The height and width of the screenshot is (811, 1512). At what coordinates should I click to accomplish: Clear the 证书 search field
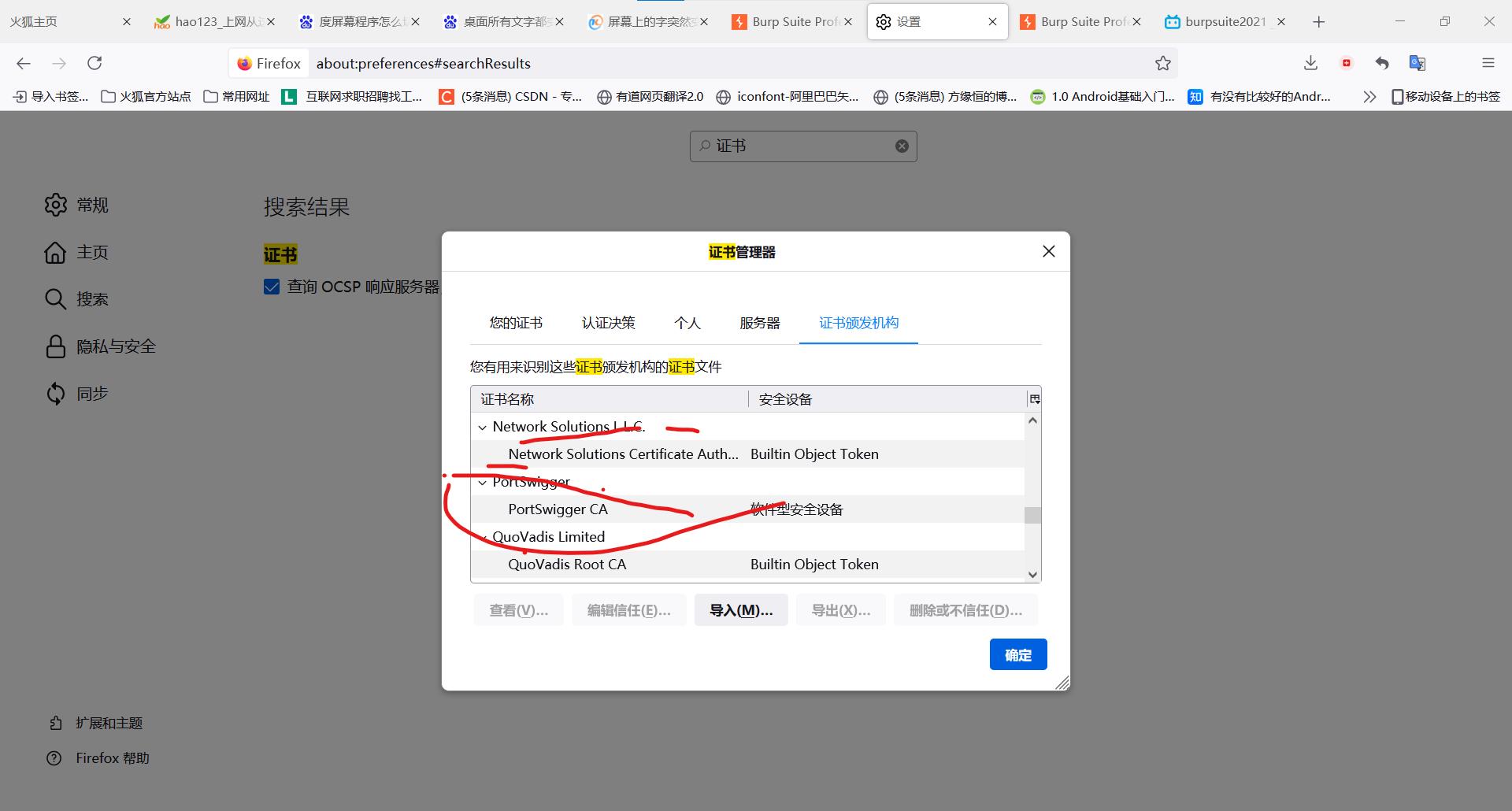click(902, 146)
